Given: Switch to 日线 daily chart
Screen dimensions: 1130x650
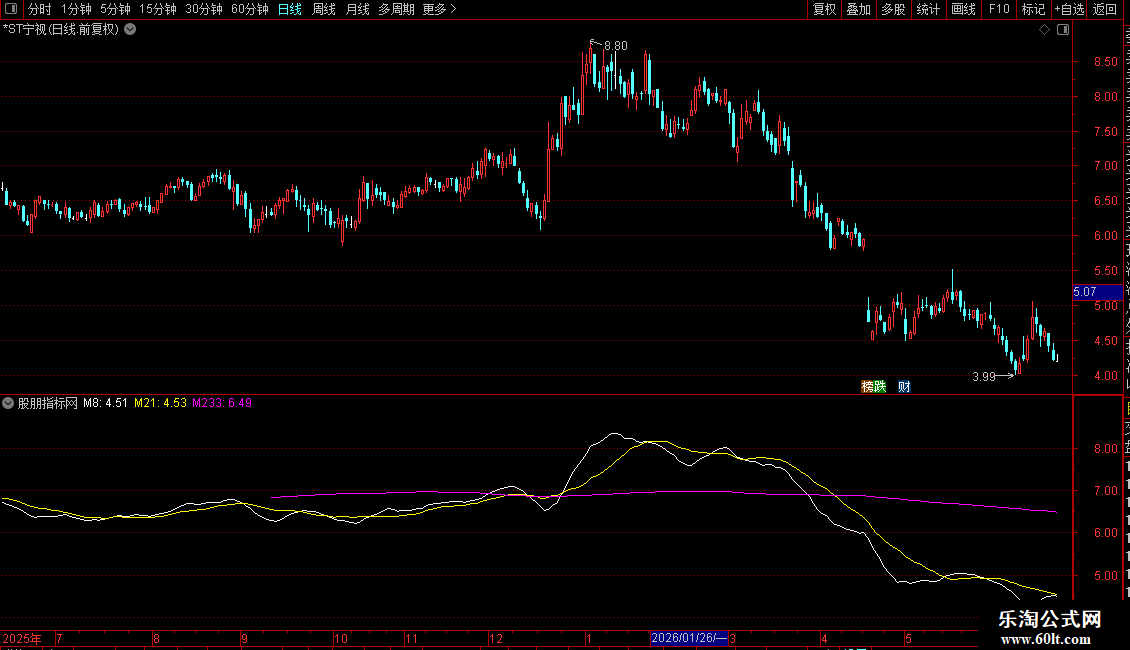Looking at the screenshot, I should tap(290, 9).
